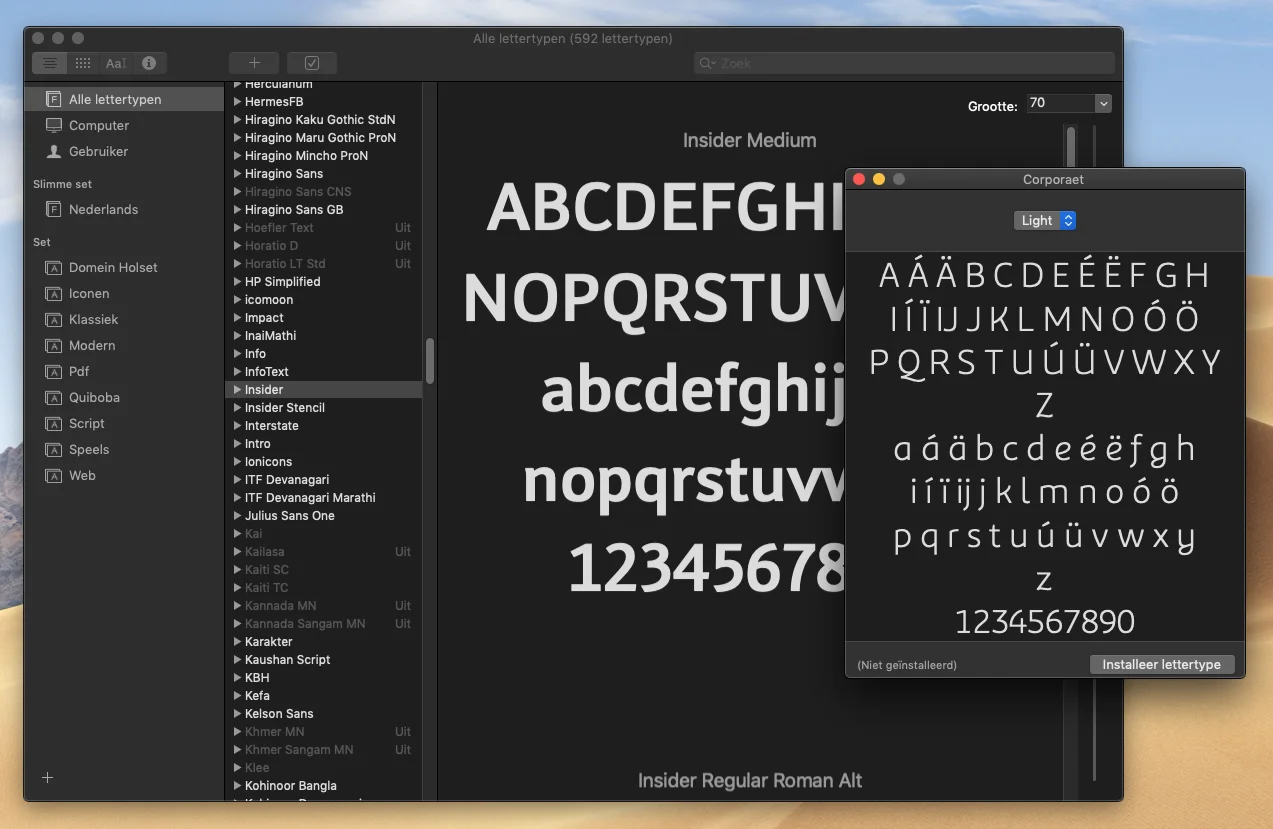1273x829 pixels.
Task: Select Intro in font list
Action: (x=323, y=444)
